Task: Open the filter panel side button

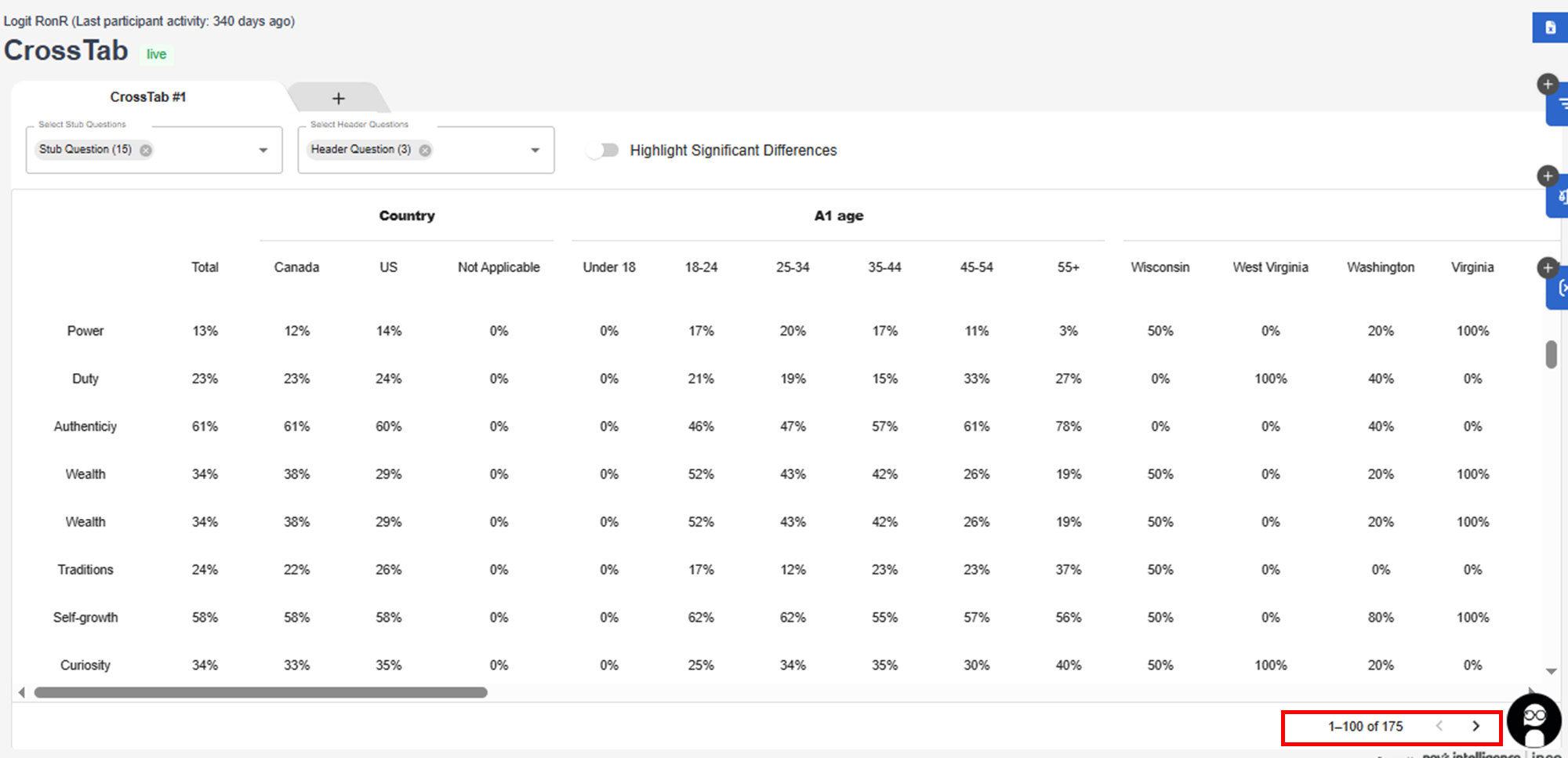Action: click(1559, 105)
